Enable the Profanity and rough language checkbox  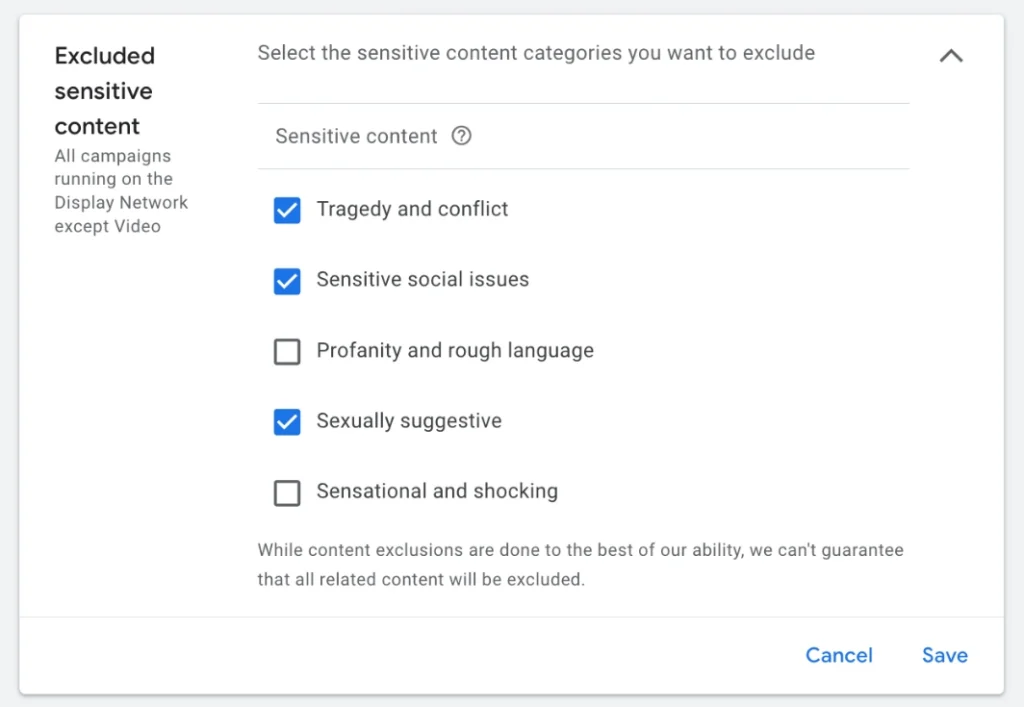287,352
